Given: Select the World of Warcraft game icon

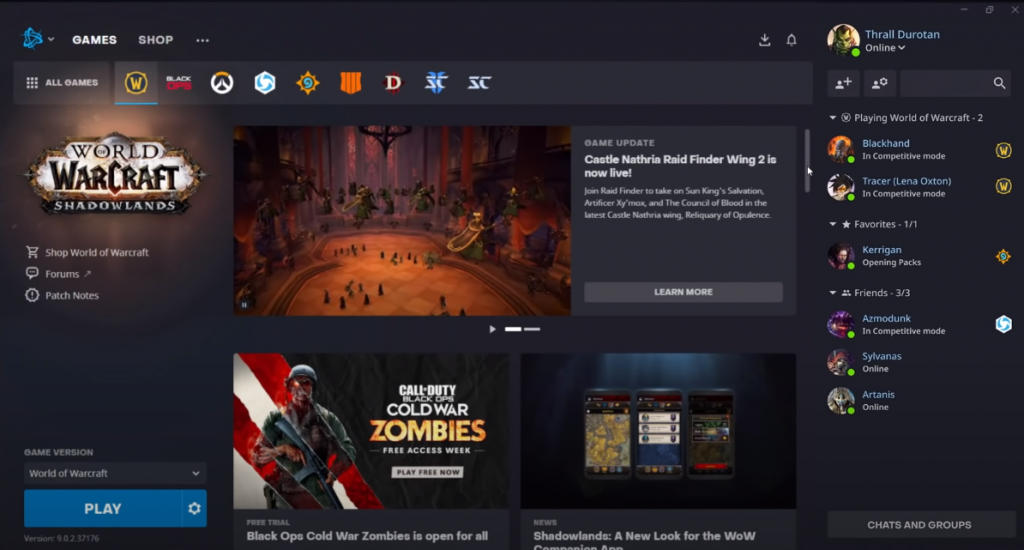Looking at the screenshot, I should coord(136,83).
